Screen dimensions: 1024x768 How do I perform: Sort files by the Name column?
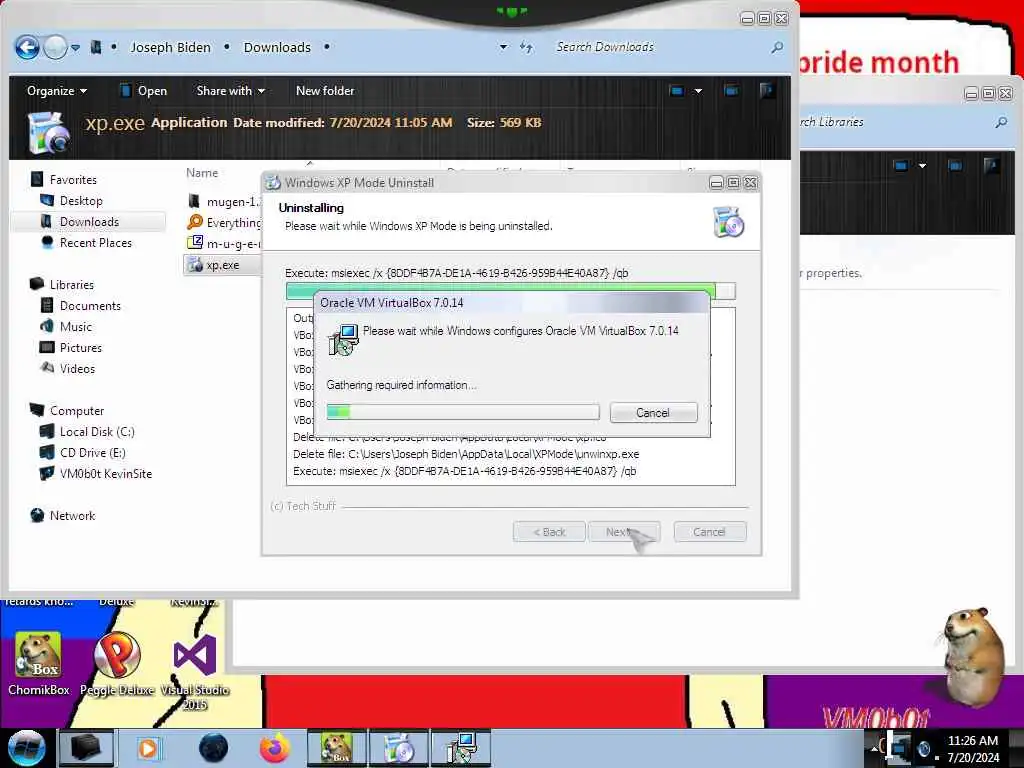202,173
